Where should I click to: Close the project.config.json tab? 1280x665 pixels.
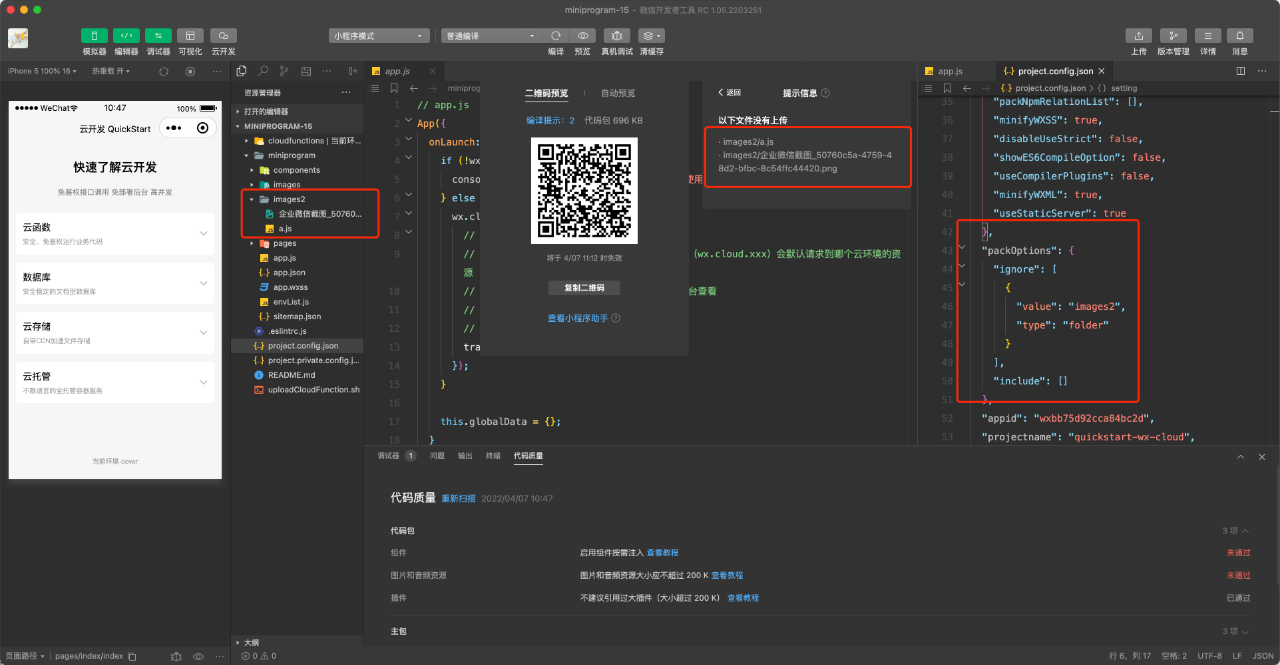(1102, 71)
